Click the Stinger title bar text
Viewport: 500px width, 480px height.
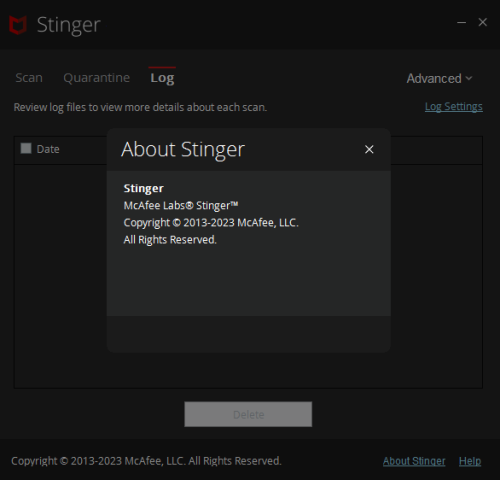(x=69, y=25)
